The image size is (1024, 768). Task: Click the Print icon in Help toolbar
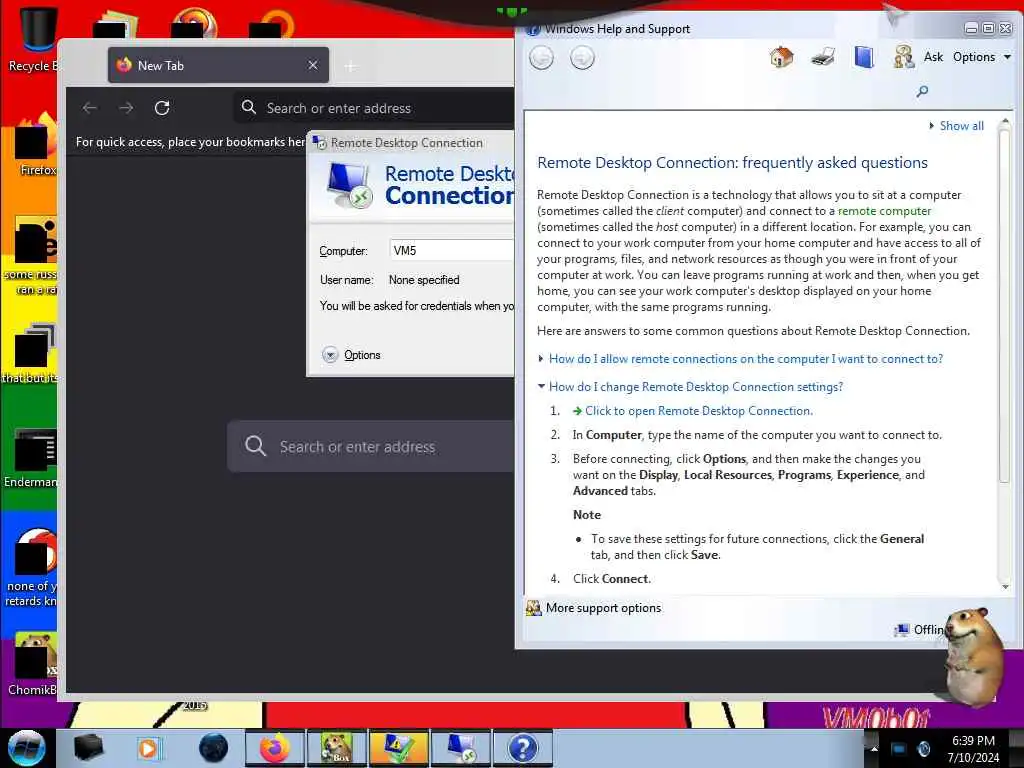(x=823, y=57)
